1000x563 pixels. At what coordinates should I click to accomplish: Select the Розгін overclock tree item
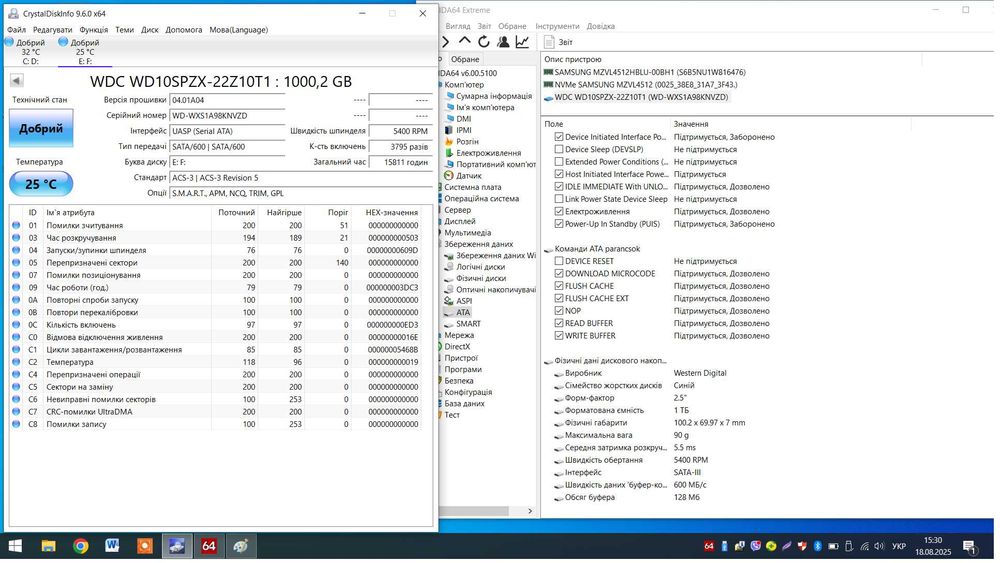[x=467, y=142]
